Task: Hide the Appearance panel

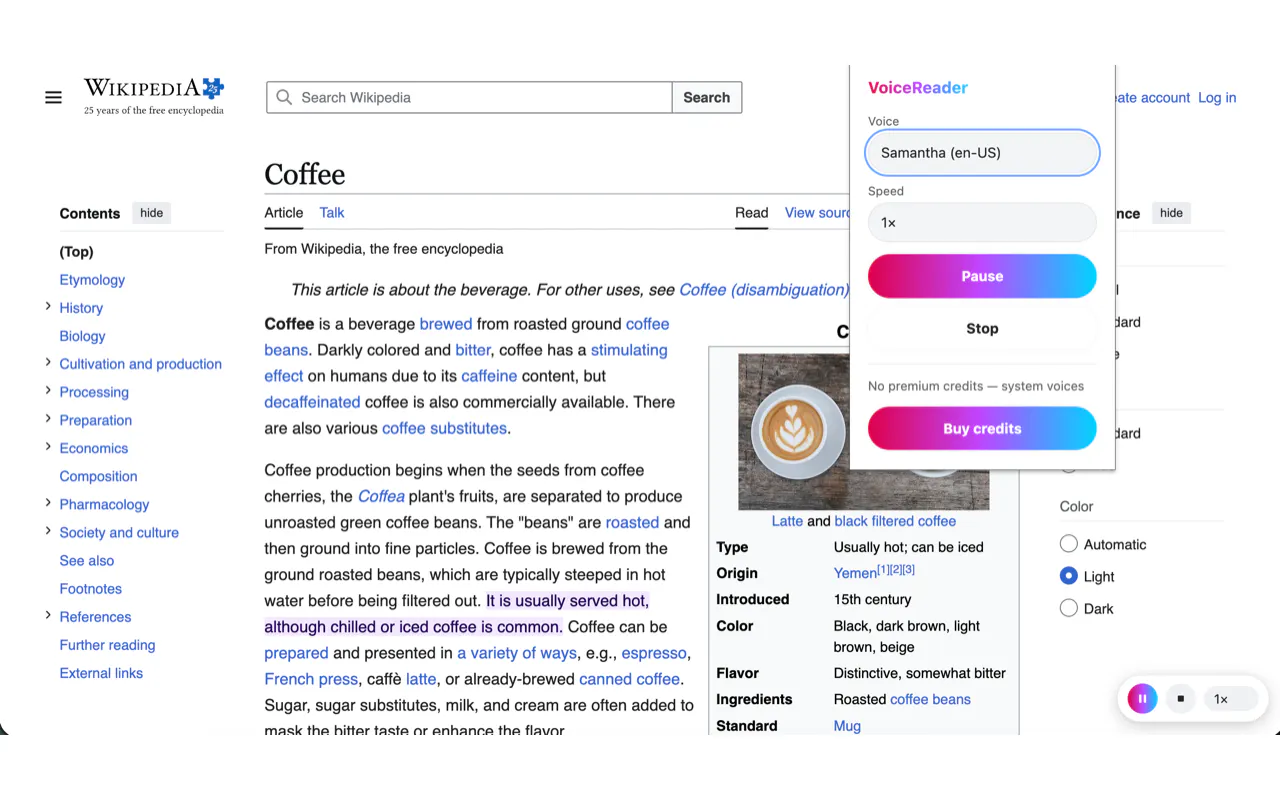Action: (x=1171, y=213)
